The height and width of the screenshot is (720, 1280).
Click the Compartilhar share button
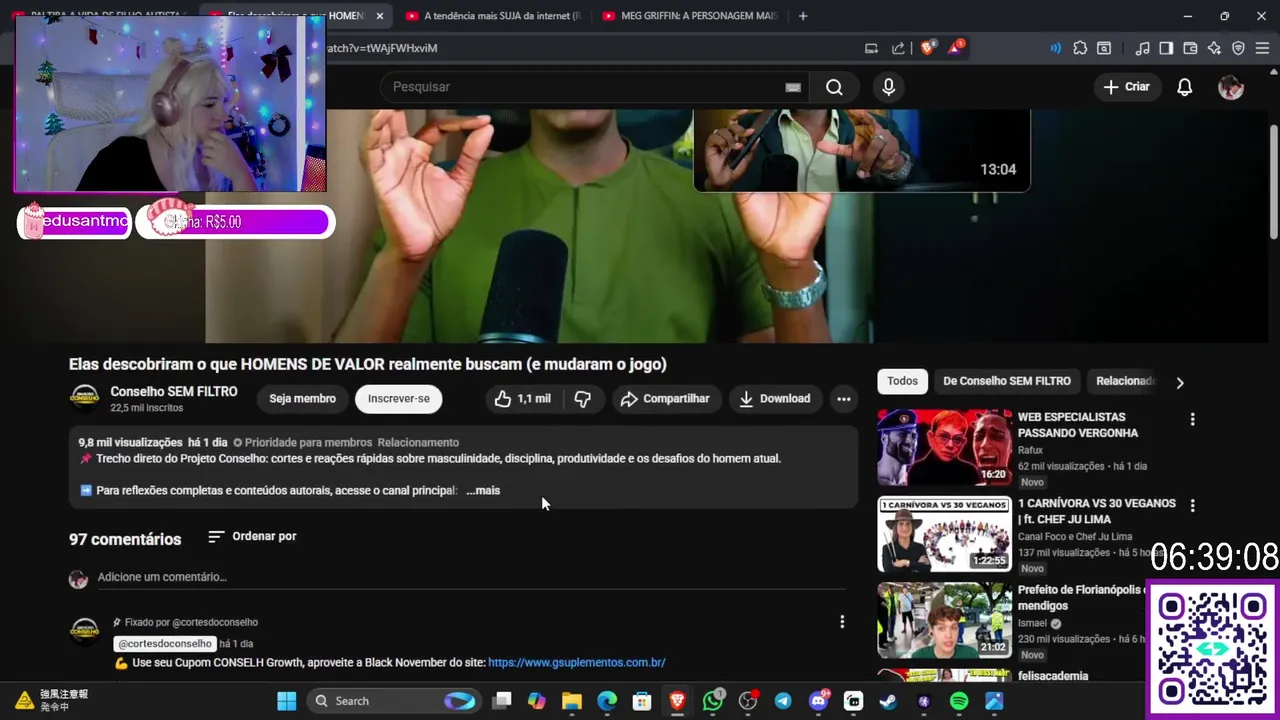(x=665, y=399)
